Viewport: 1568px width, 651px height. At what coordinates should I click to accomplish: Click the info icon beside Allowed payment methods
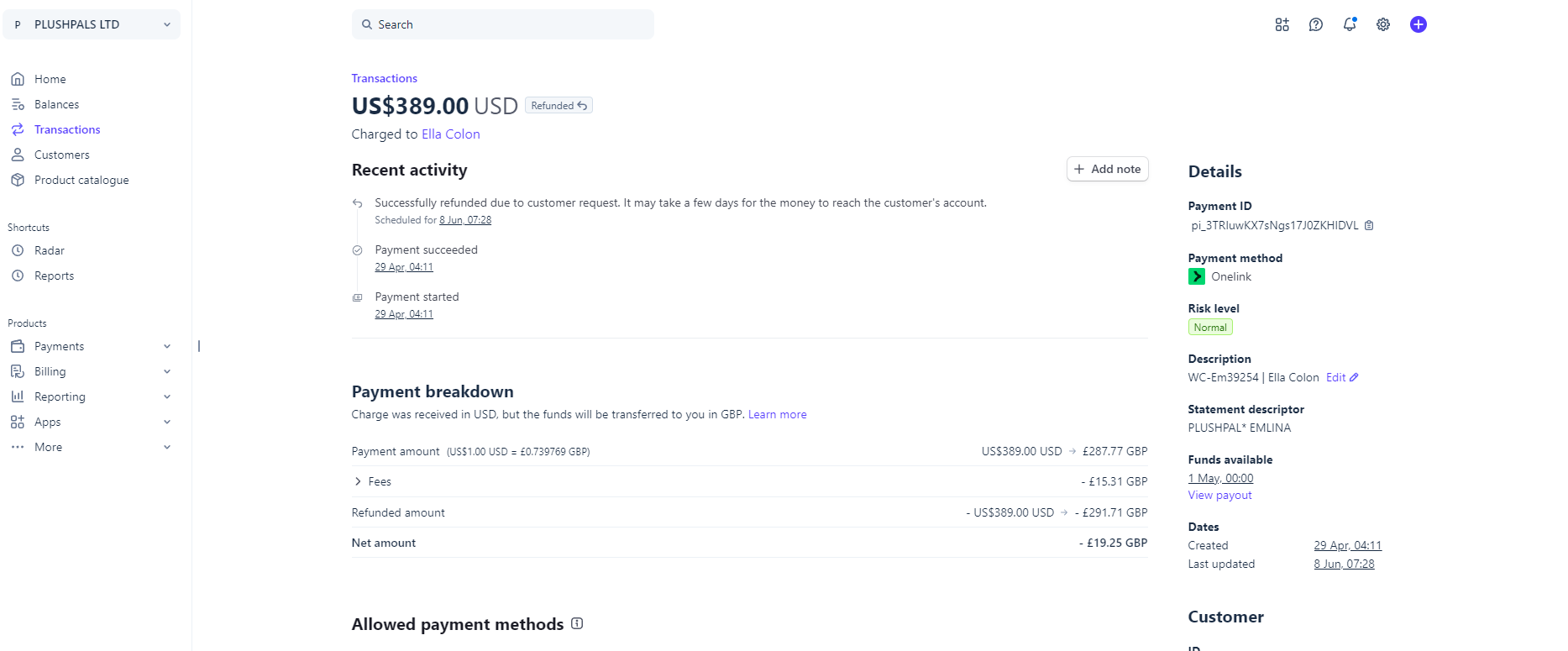click(577, 623)
